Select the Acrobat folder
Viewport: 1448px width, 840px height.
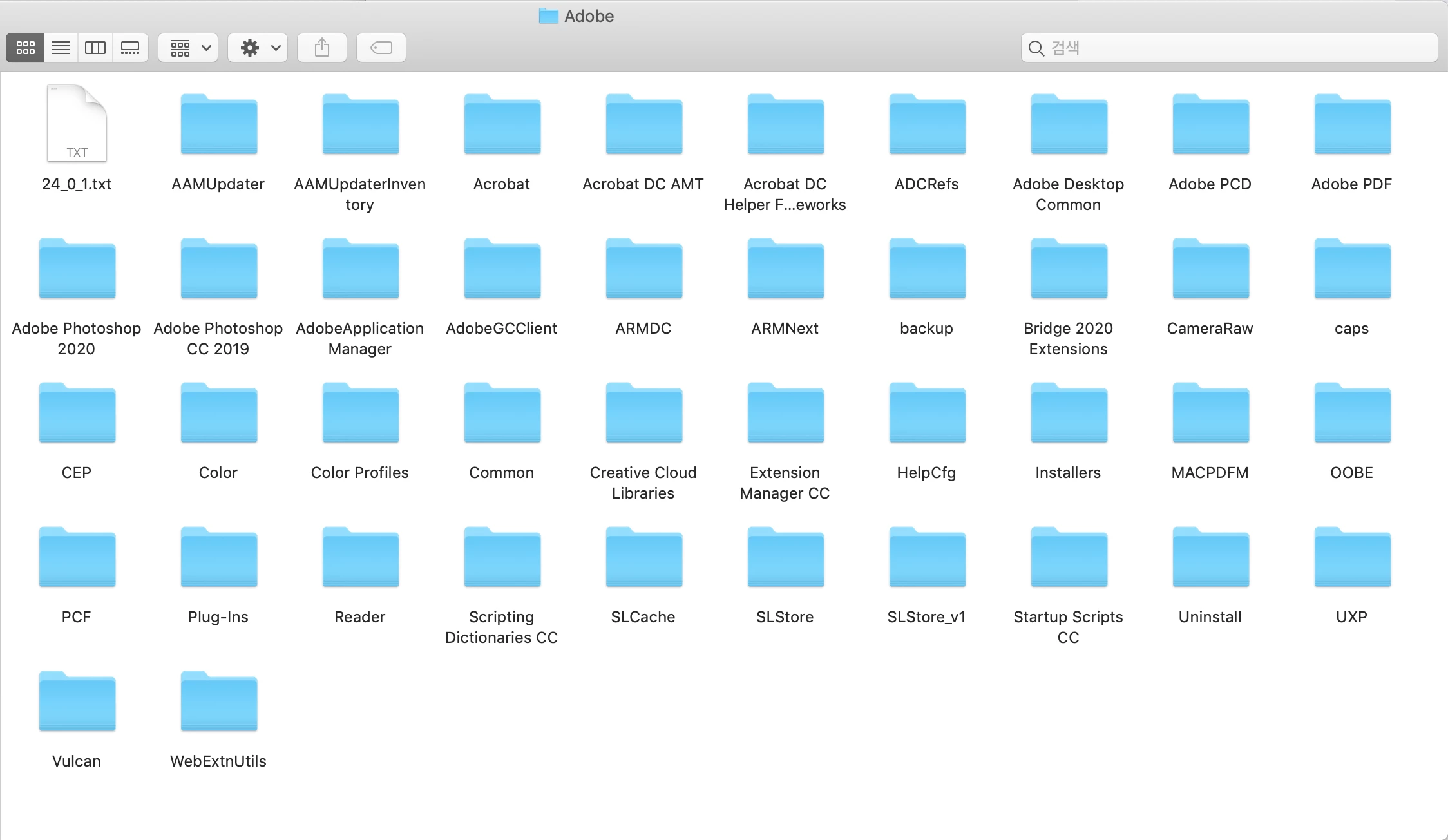pos(502,125)
